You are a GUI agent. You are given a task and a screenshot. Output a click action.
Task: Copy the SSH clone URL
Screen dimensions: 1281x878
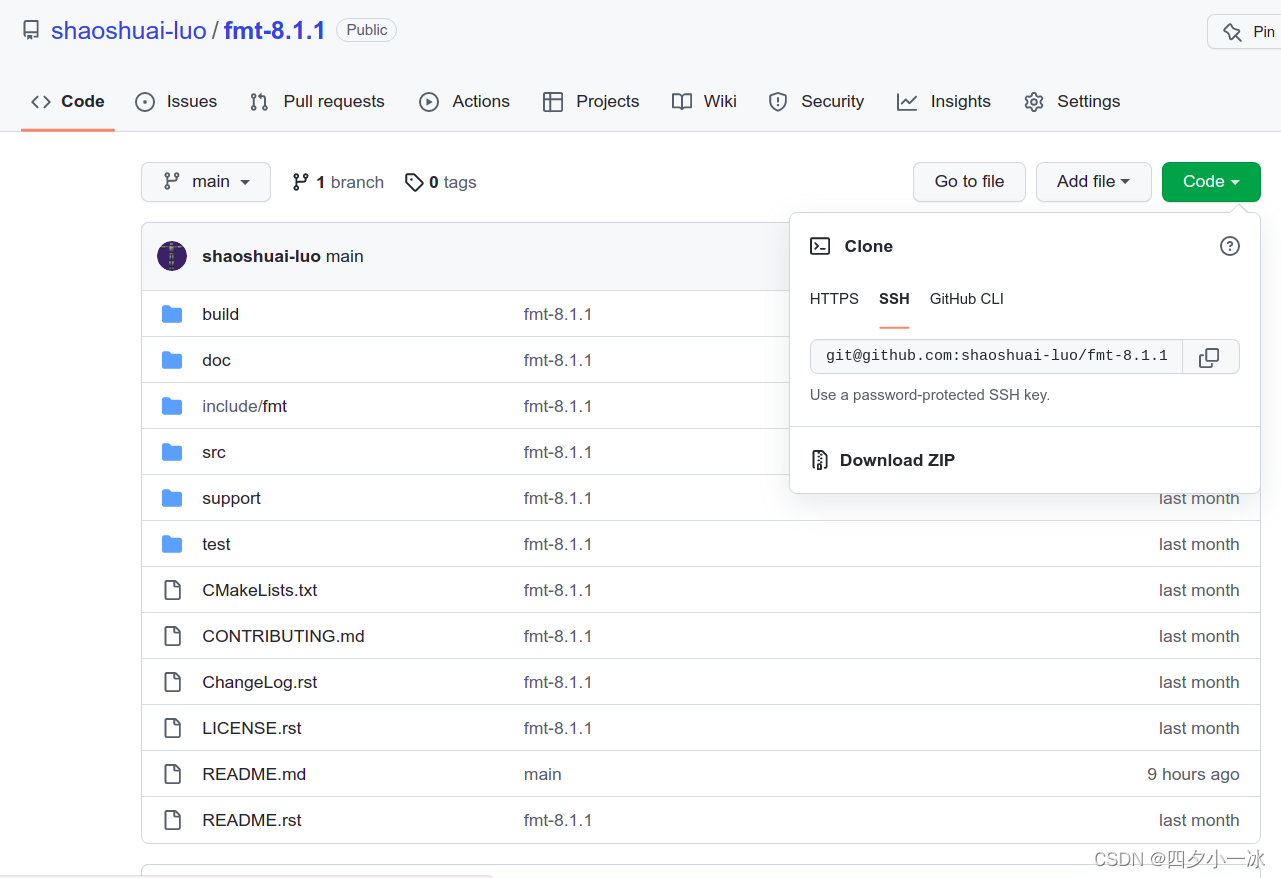(1210, 357)
